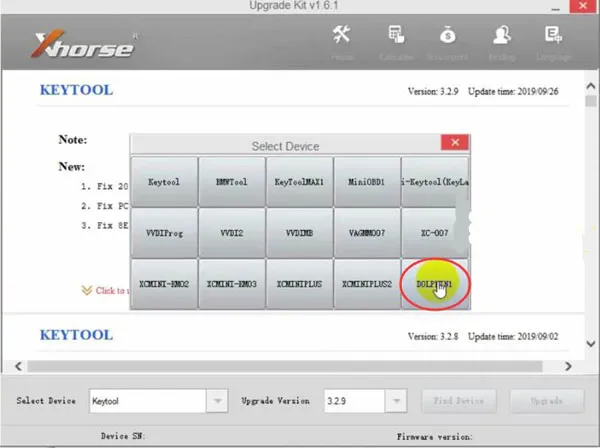This screenshot has height=448, width=600.
Task: Choose MiniOBD1 device
Action: [367, 182]
